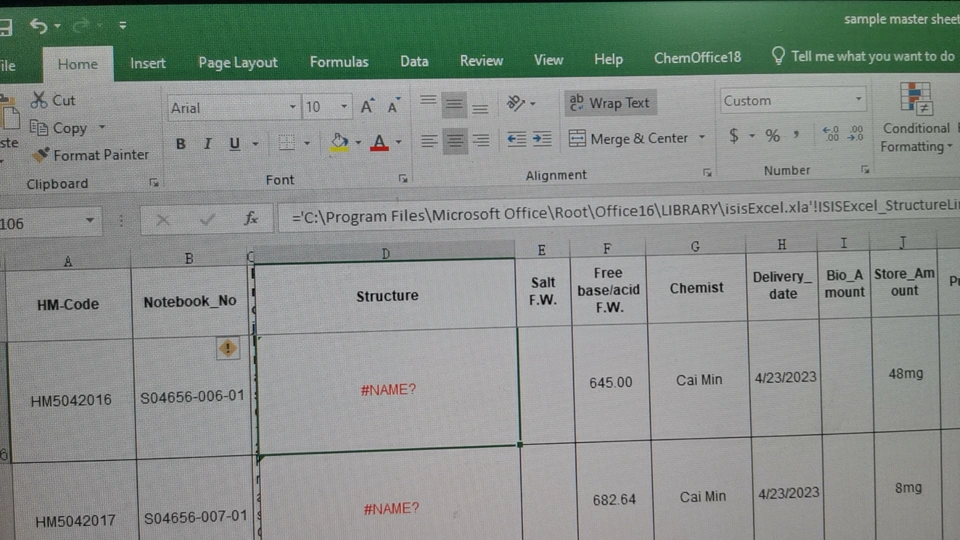The height and width of the screenshot is (540, 960).
Task: Click the Format Painter brush icon
Action: (x=40, y=155)
